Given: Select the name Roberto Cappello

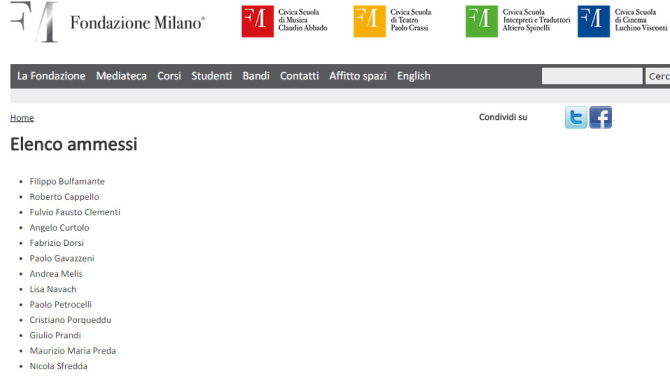Looking at the screenshot, I should 64,197.
